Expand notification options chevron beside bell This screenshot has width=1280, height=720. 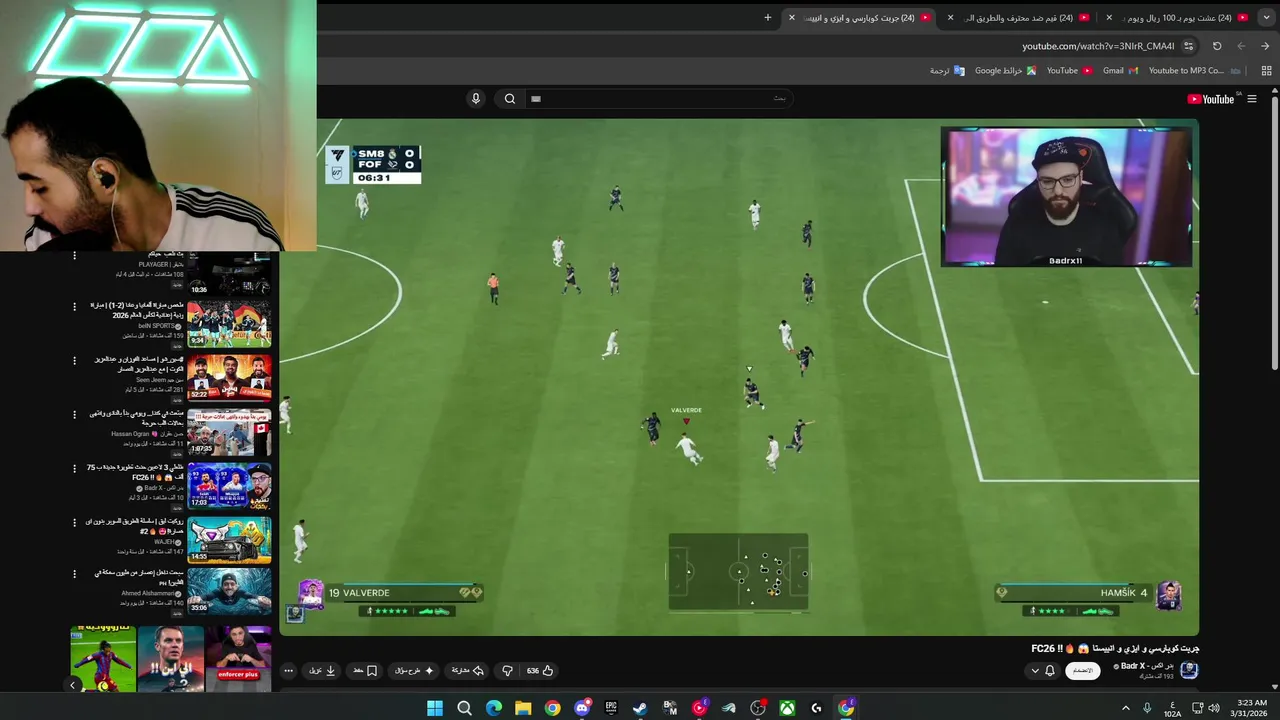(1035, 671)
